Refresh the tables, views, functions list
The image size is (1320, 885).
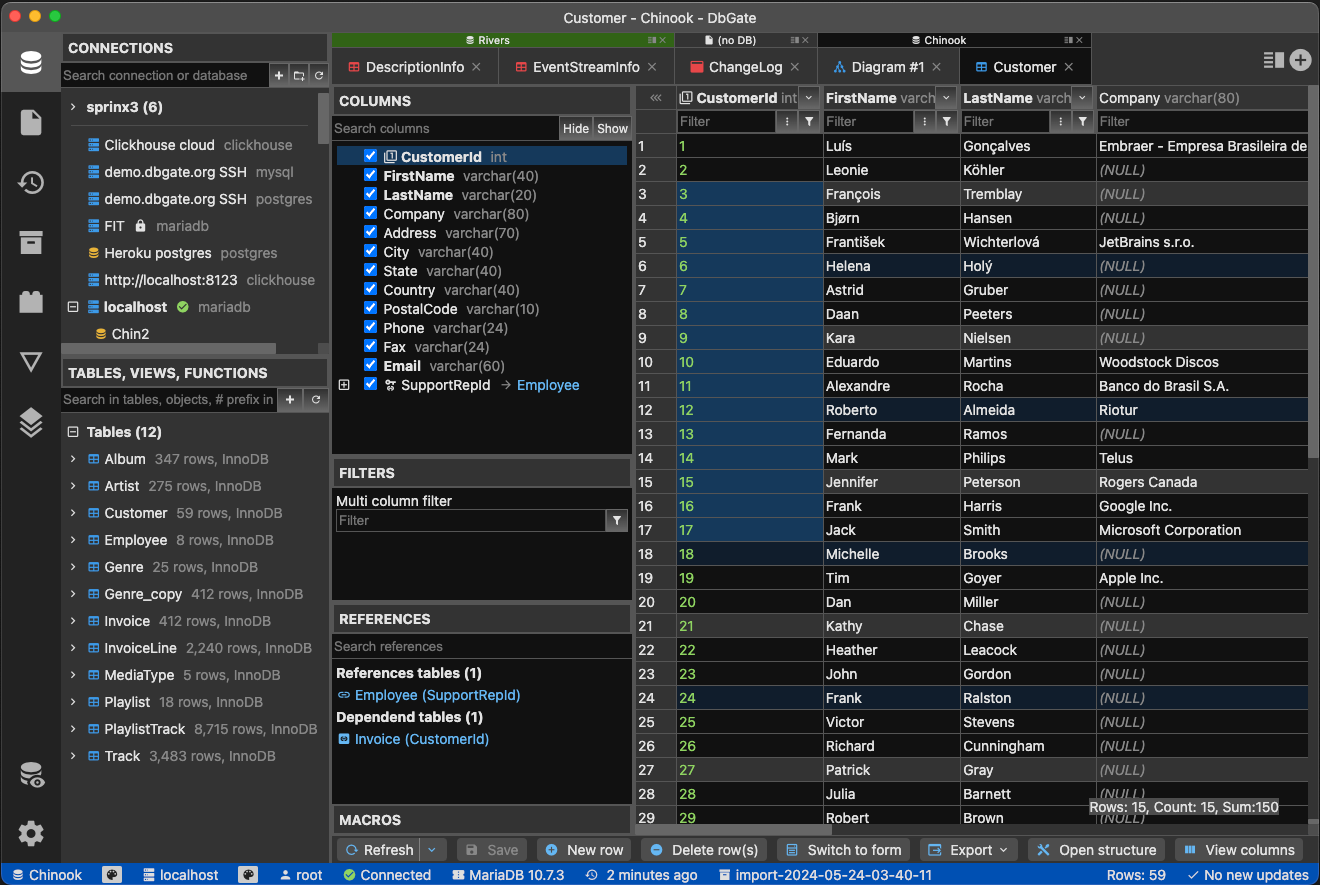(316, 399)
